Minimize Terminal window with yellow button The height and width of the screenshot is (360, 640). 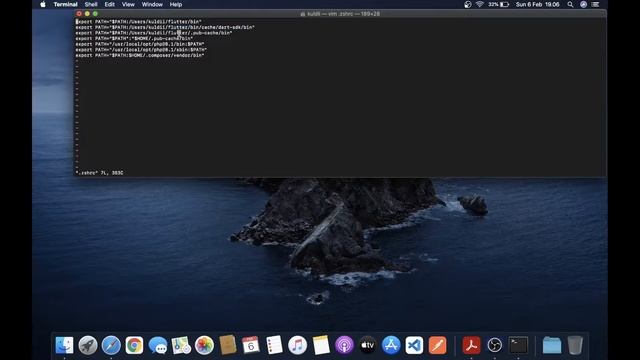(x=87, y=13)
